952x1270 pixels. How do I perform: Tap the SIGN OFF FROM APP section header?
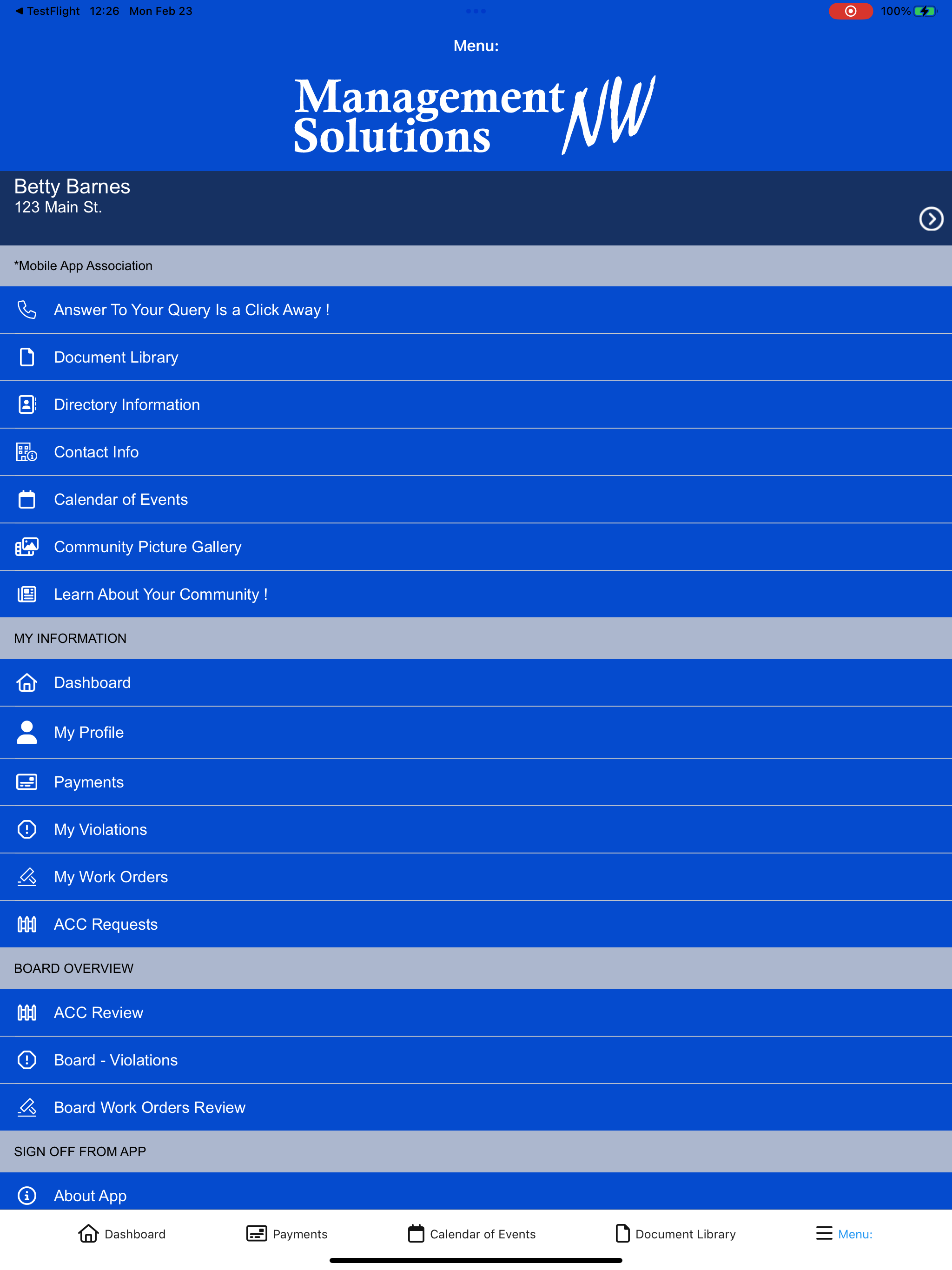[476, 1152]
